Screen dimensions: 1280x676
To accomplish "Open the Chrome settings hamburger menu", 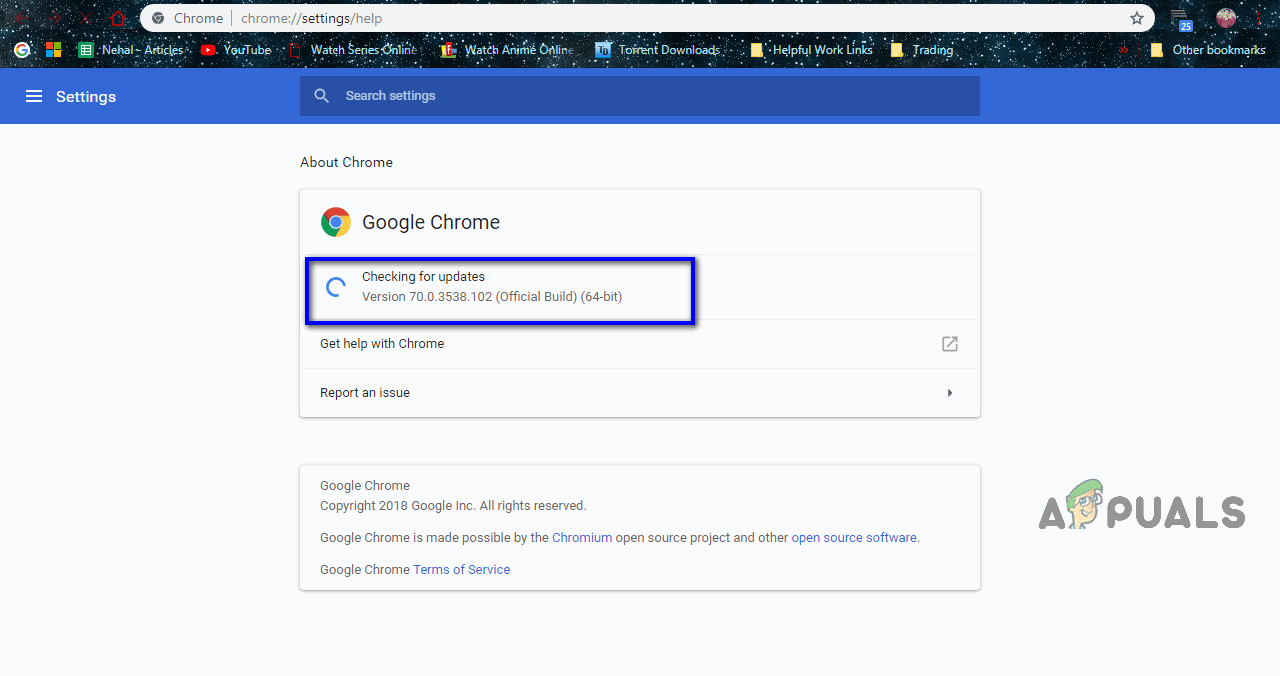I will [x=34, y=96].
